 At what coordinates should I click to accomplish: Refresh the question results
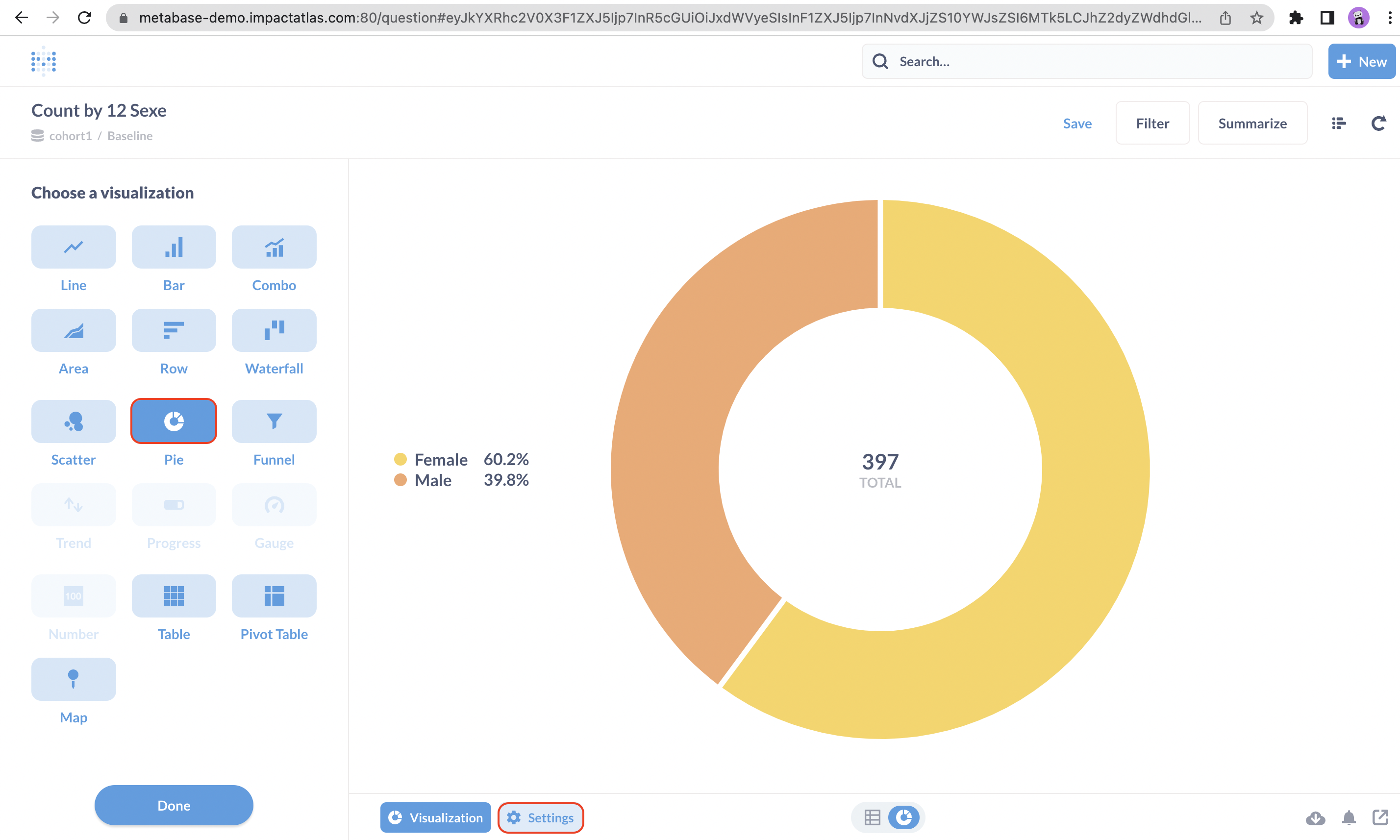point(1378,124)
